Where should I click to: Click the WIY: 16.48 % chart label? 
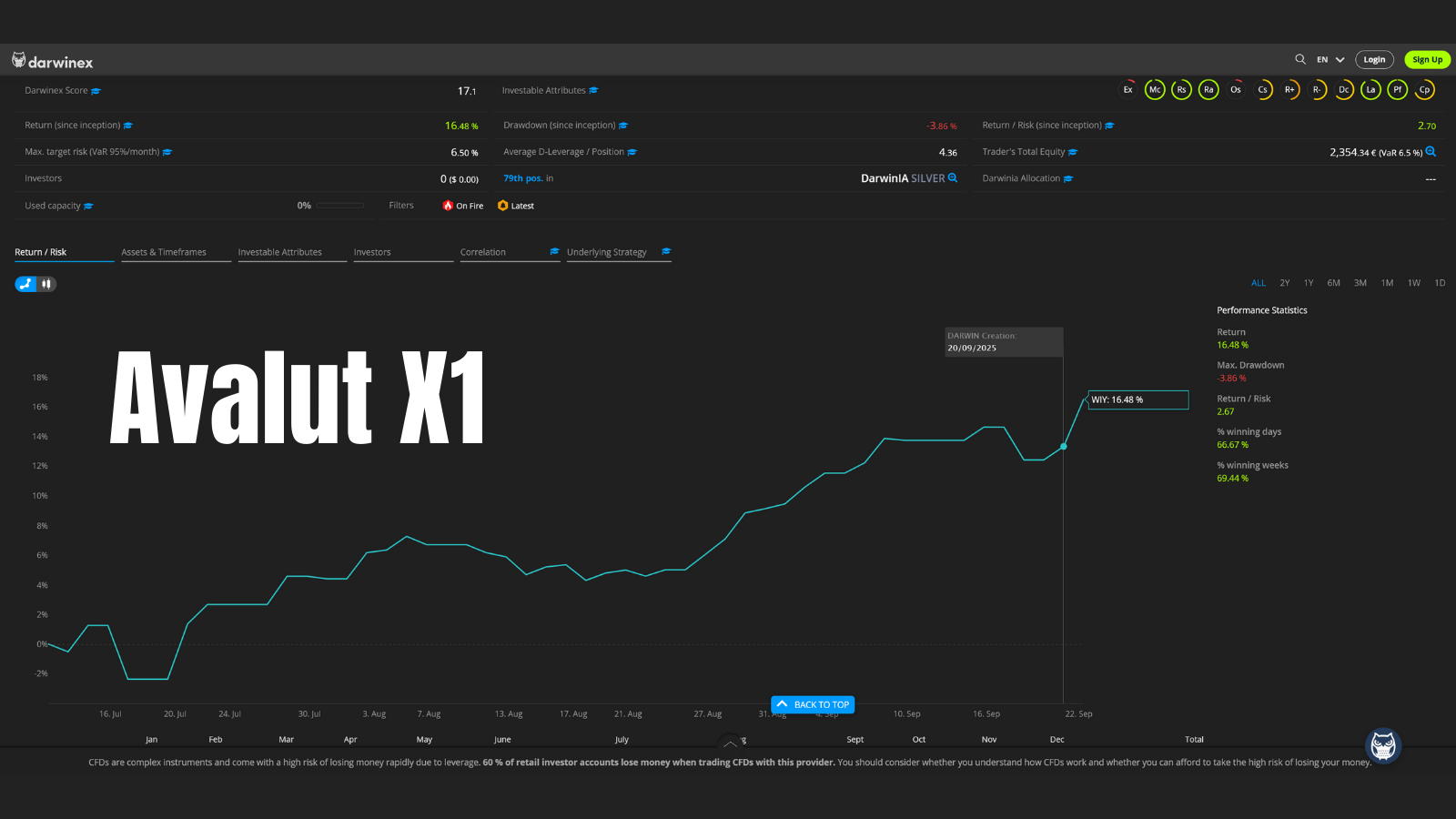coord(1137,399)
